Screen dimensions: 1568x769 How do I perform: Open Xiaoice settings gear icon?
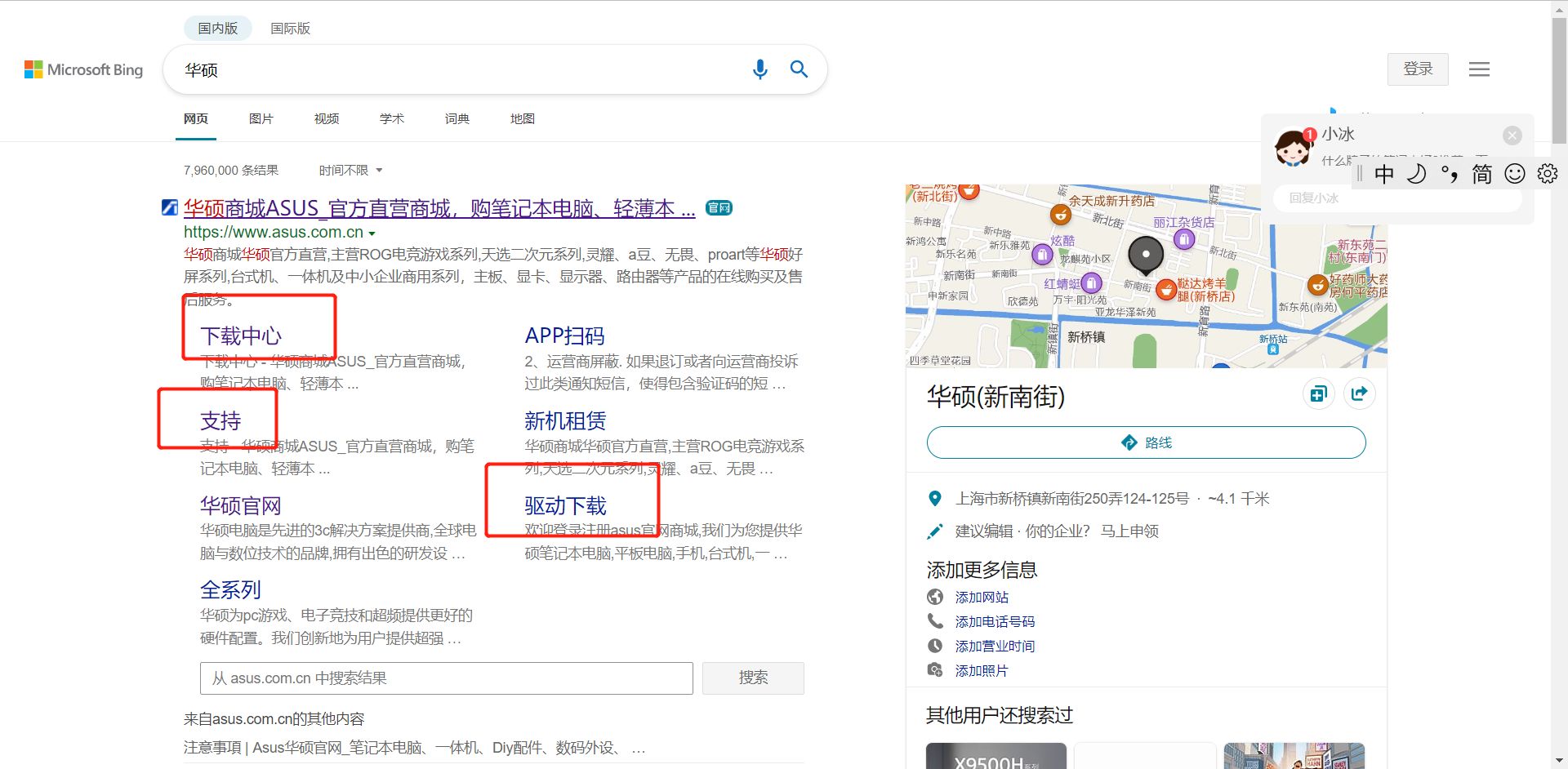pyautogui.click(x=1547, y=173)
